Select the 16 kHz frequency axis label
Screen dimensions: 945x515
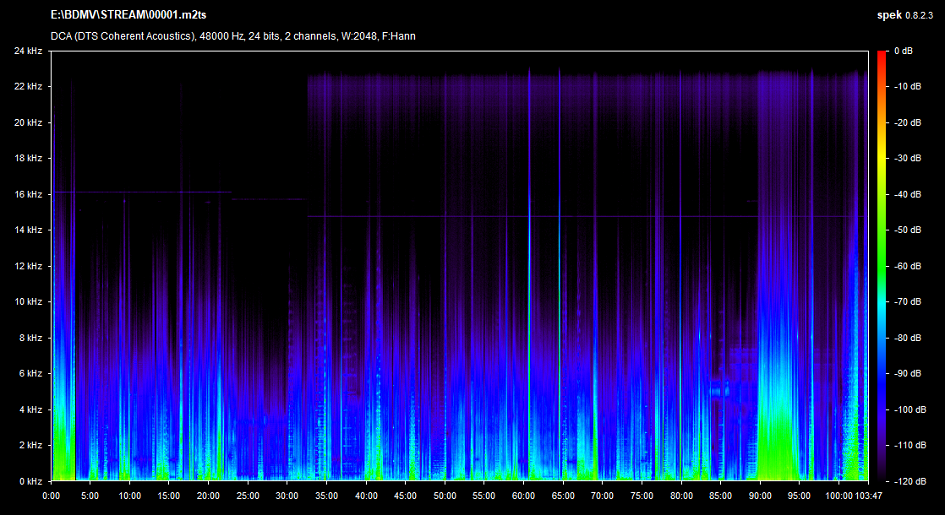27,194
